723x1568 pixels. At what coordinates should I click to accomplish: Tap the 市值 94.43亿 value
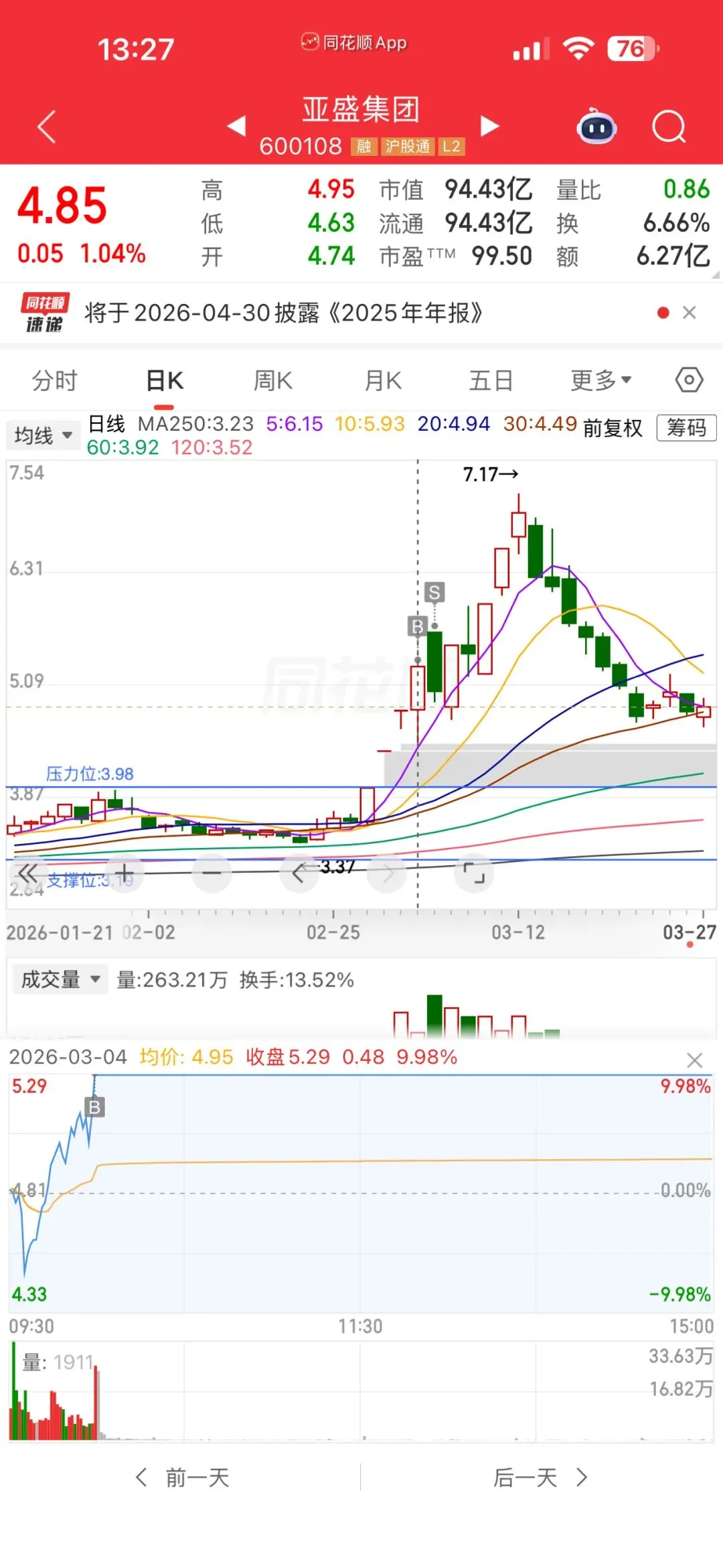[x=489, y=190]
